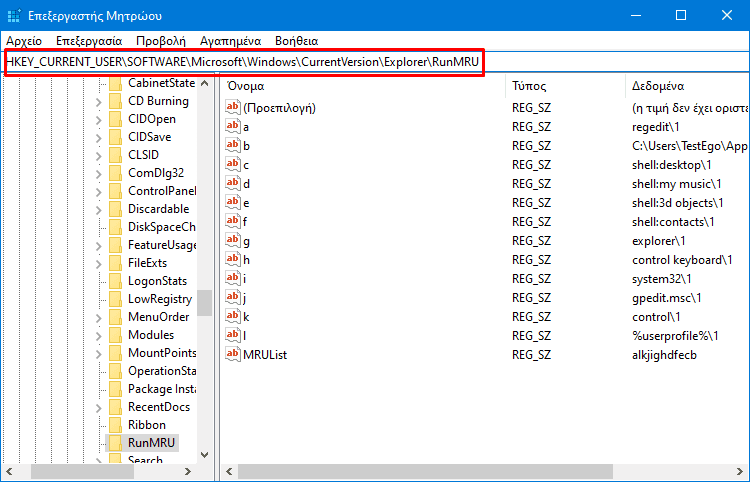Click values pane scroll left arrow

pyautogui.click(x=229, y=471)
